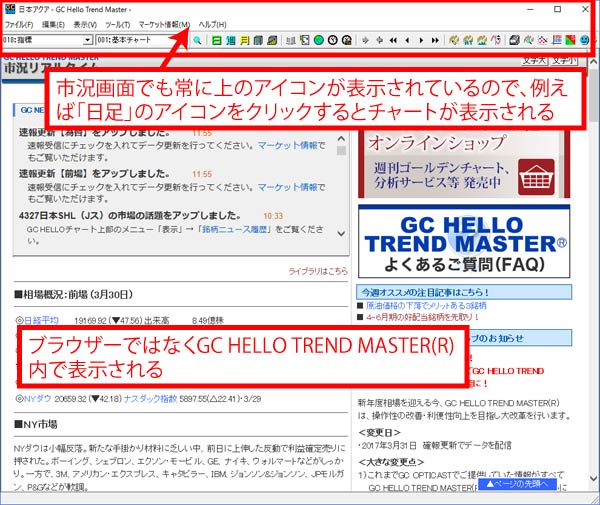Click the news box scroll-up arrow
Screen dimensions: 600x505
coord(341,138)
